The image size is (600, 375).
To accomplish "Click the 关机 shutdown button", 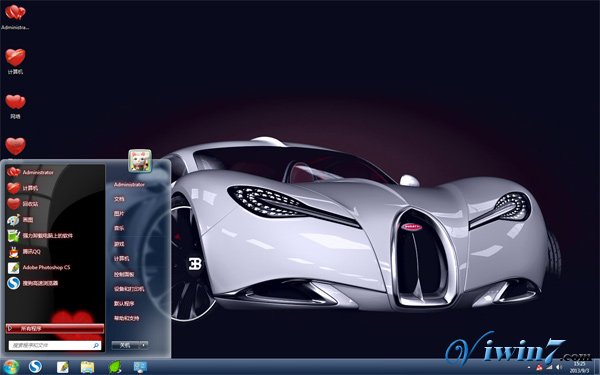I will click(x=125, y=345).
